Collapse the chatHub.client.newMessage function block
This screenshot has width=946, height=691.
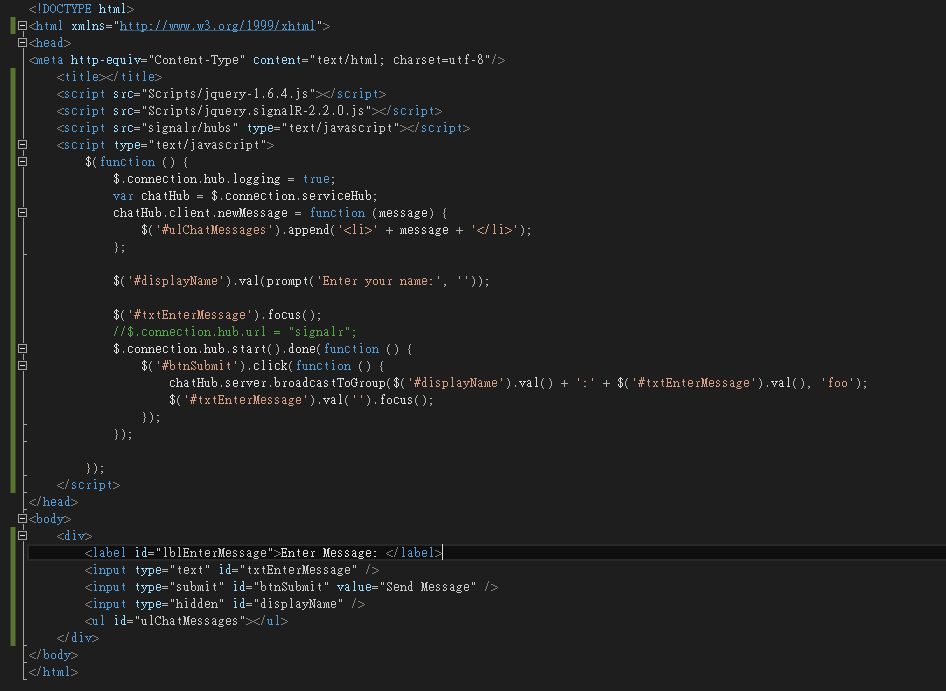22,212
